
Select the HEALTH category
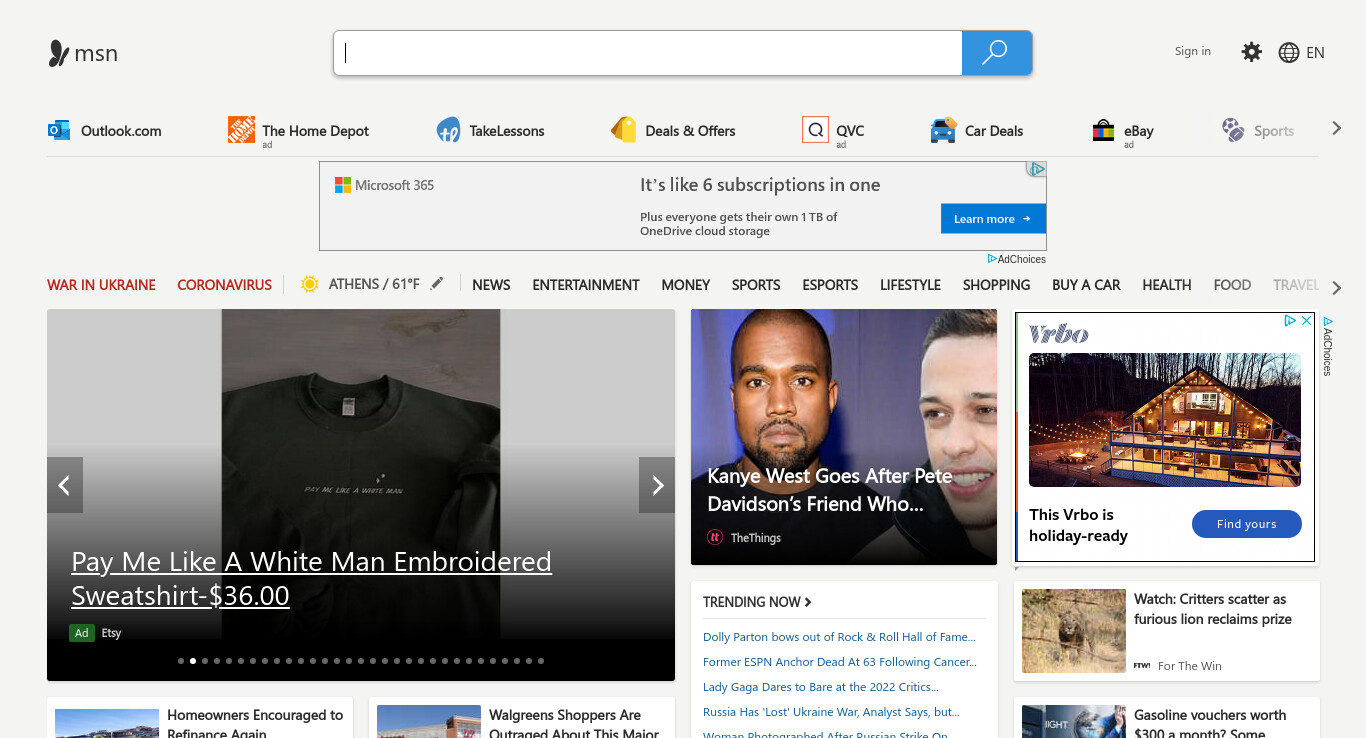(1167, 285)
